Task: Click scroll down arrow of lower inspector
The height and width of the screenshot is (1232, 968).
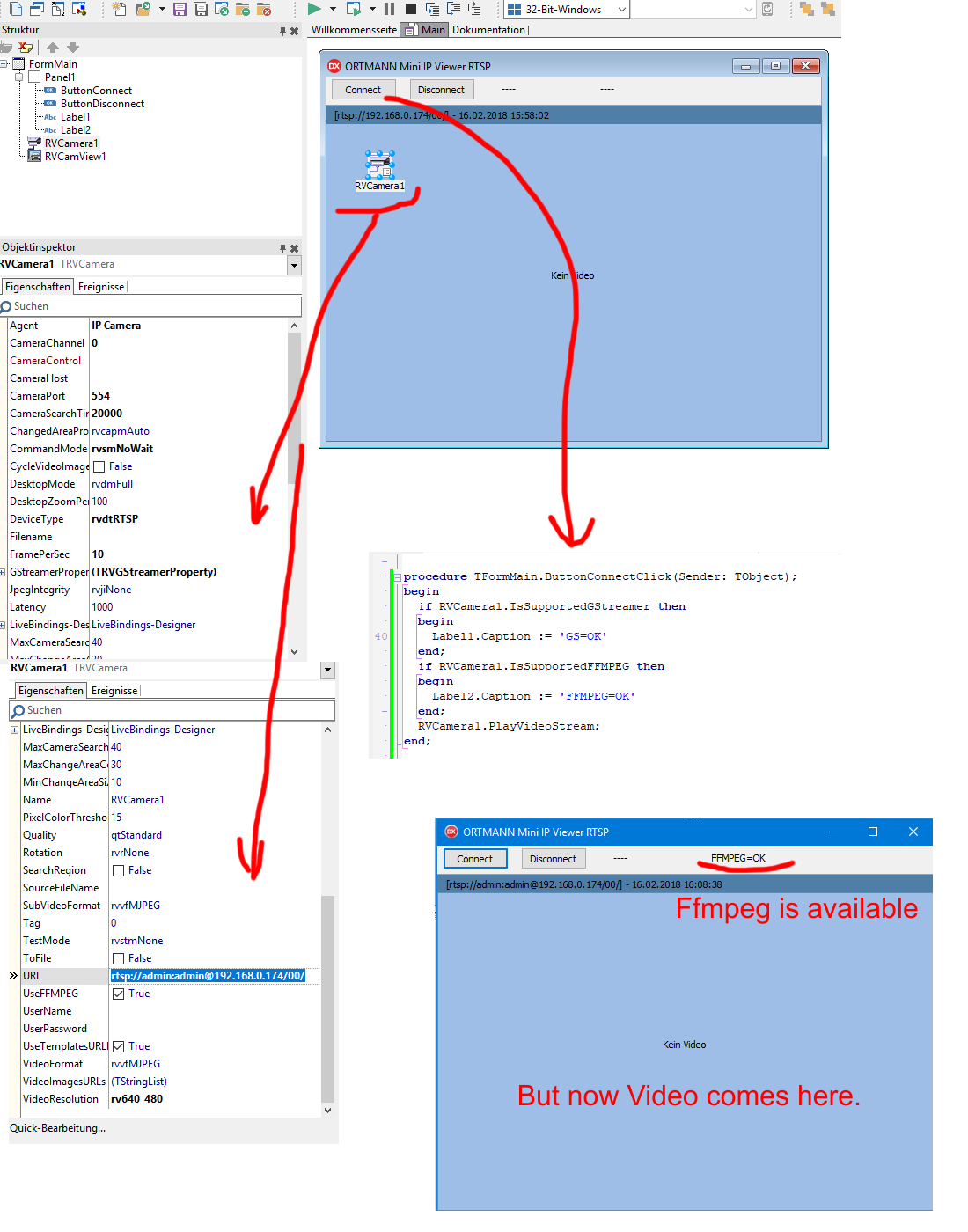Action: pos(327,1111)
